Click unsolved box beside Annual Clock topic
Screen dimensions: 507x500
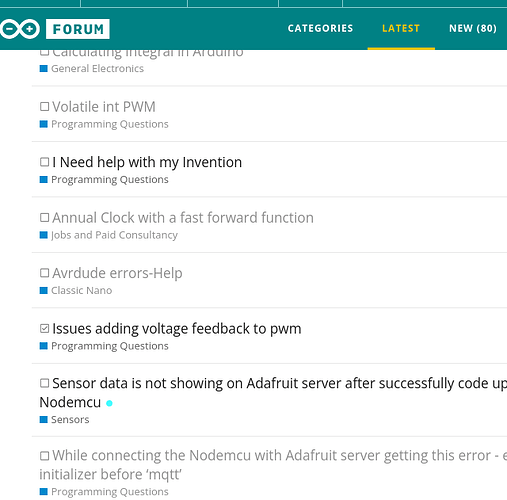click(x=44, y=218)
